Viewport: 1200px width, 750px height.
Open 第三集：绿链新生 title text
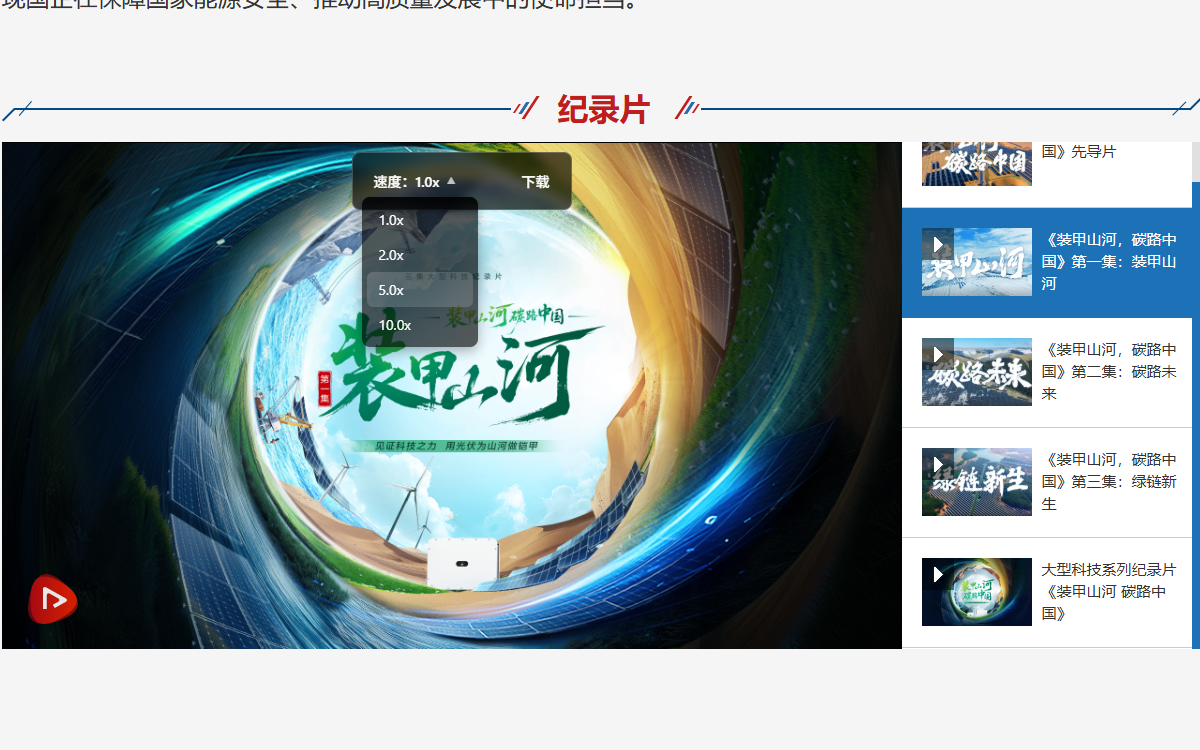pyautogui.click(x=1108, y=481)
